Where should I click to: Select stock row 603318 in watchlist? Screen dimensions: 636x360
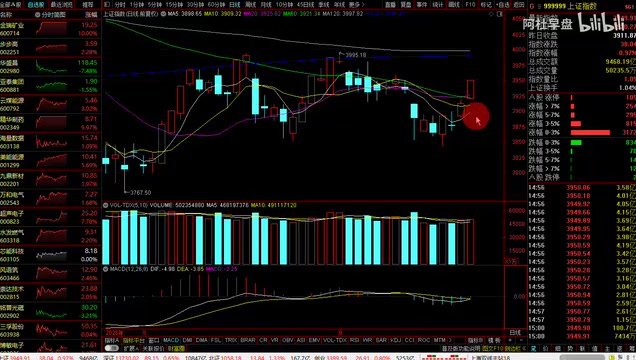point(50,236)
